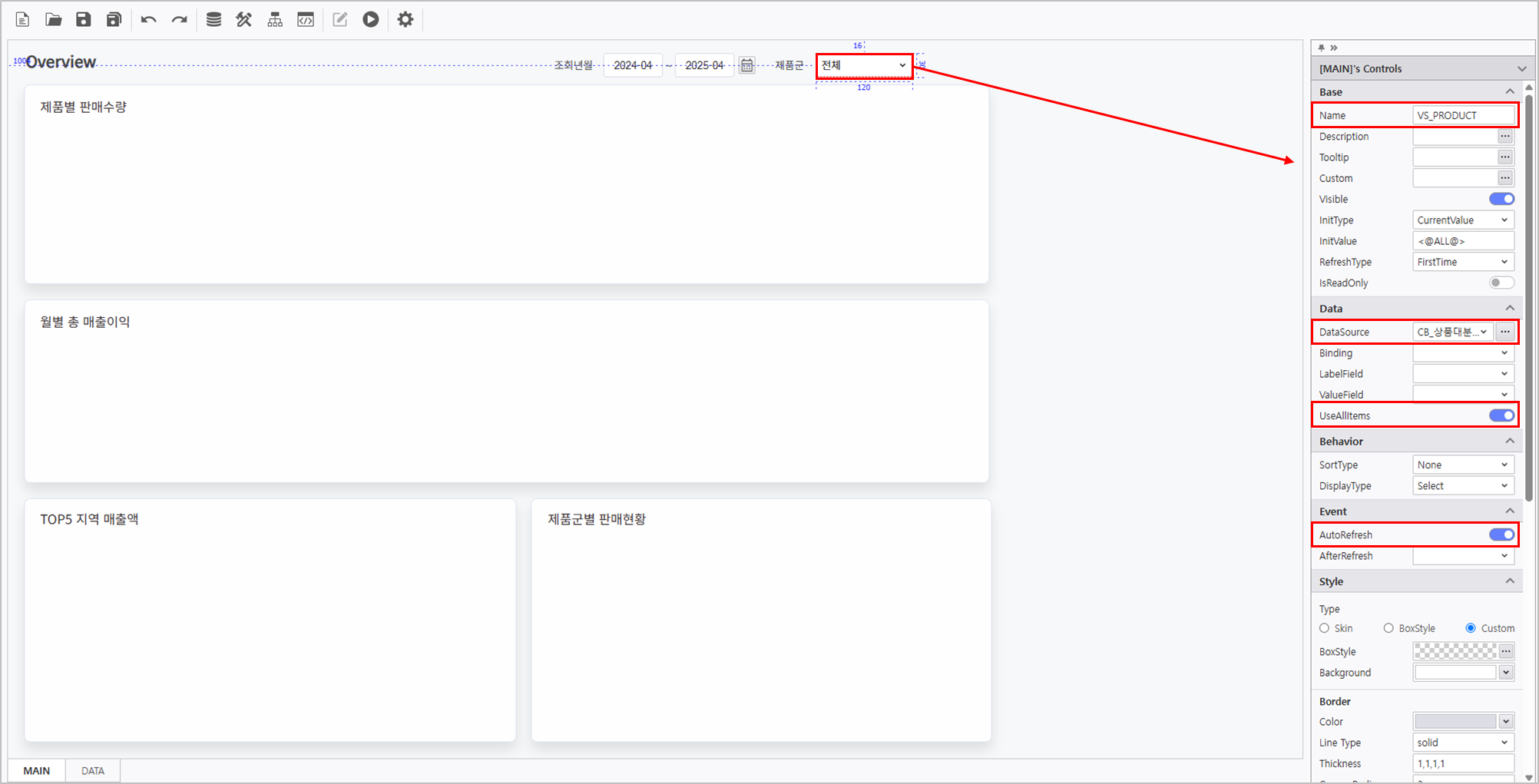The height and width of the screenshot is (784, 1539).
Task: Click the Description ellipsis button
Action: pyautogui.click(x=1505, y=137)
